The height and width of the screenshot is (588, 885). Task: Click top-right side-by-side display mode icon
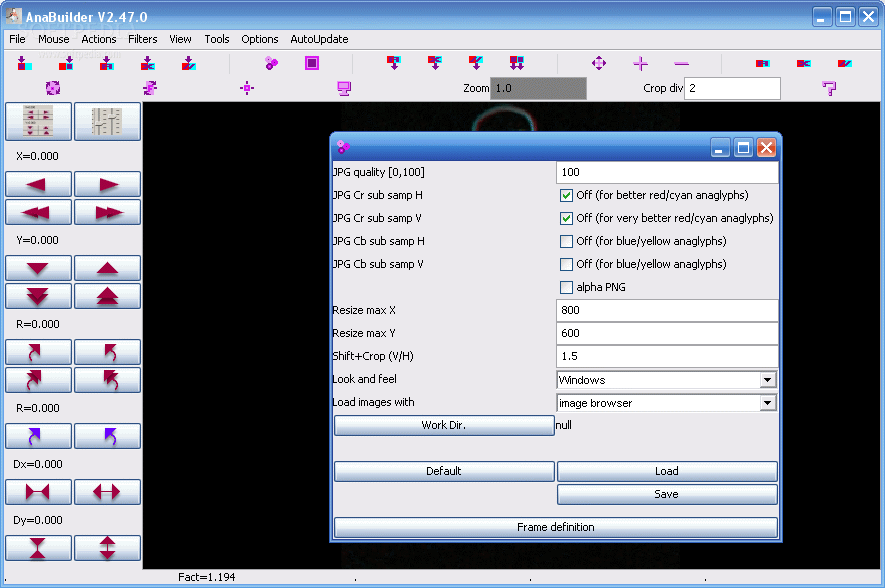pyautogui.click(x=763, y=63)
